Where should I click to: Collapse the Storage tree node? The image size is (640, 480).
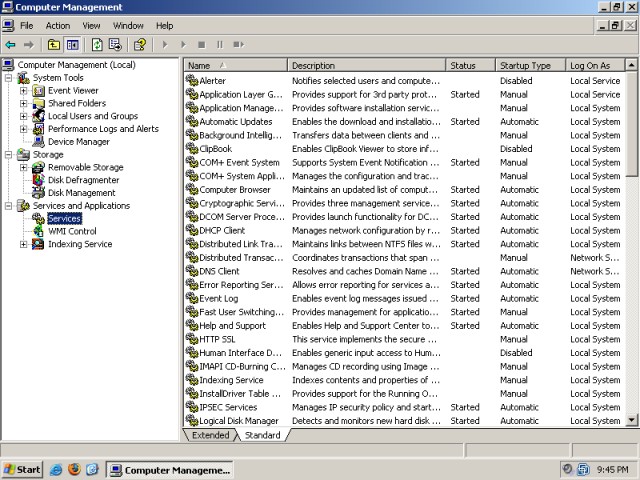pos(9,154)
